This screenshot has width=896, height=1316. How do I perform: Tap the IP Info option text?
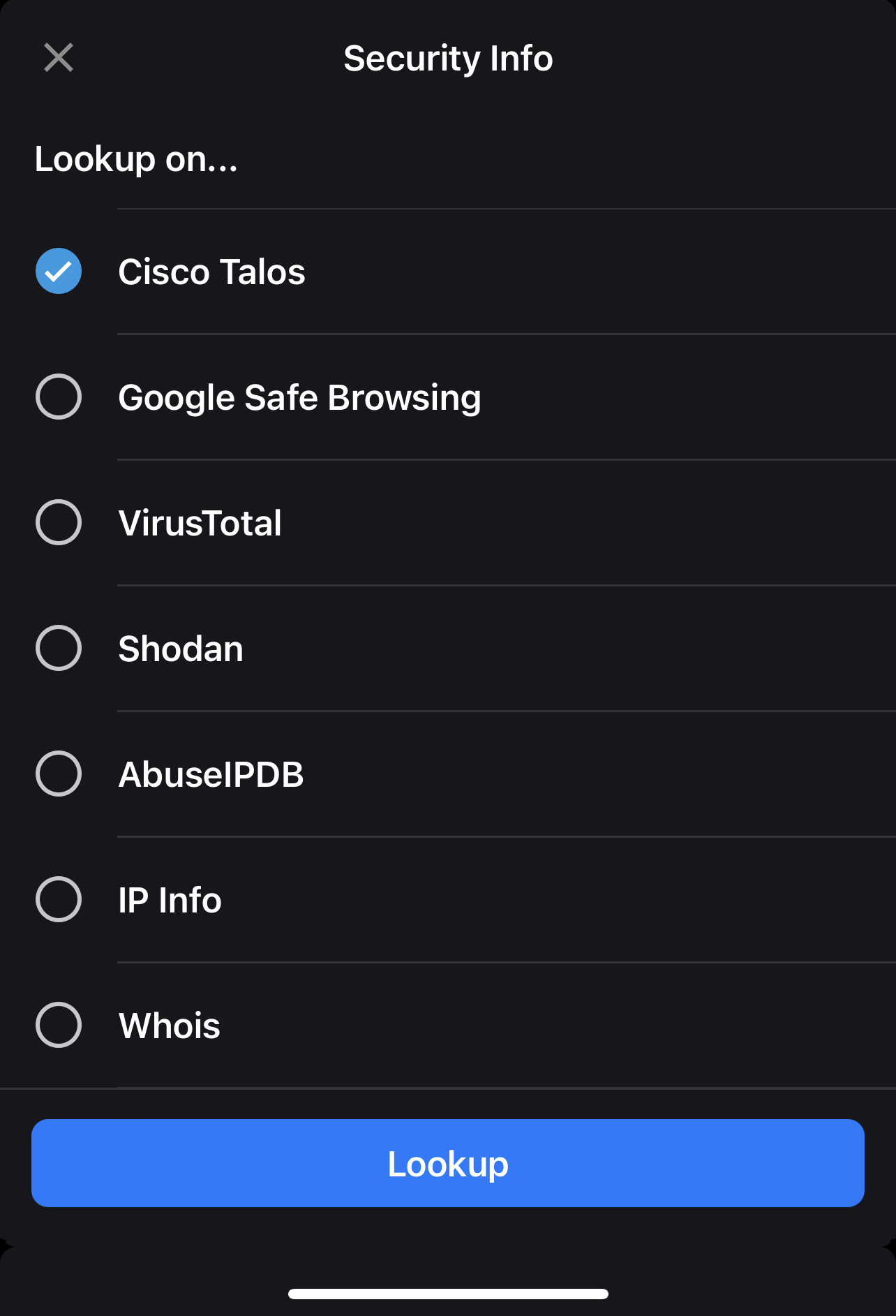(170, 901)
